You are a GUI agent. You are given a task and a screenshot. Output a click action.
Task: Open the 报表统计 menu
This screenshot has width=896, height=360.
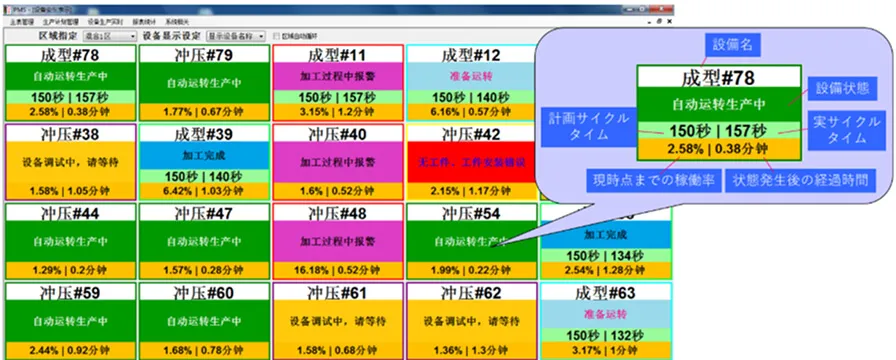[143, 21]
